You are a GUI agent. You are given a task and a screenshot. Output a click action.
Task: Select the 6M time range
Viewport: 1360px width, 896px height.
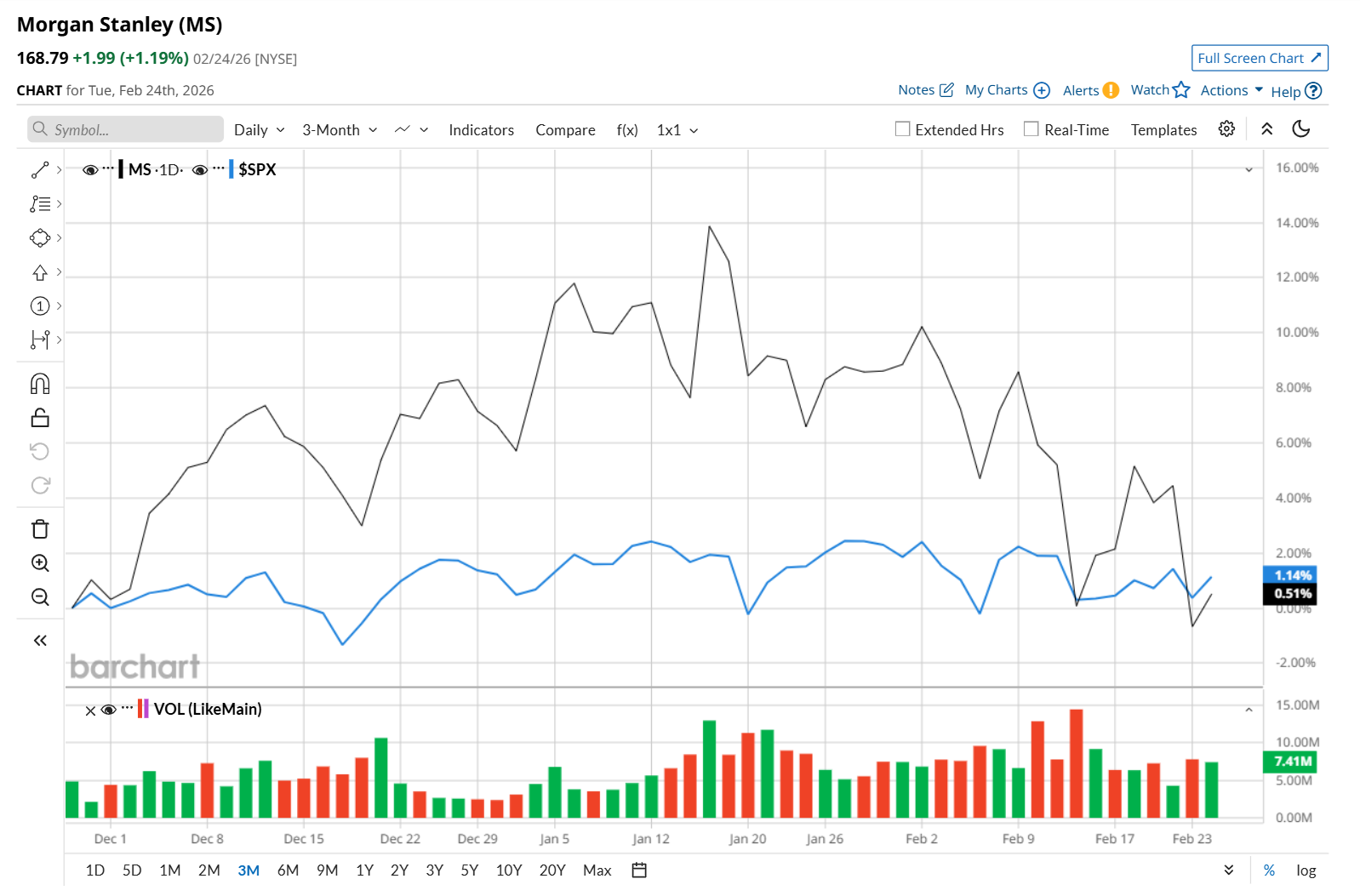pyautogui.click(x=288, y=870)
